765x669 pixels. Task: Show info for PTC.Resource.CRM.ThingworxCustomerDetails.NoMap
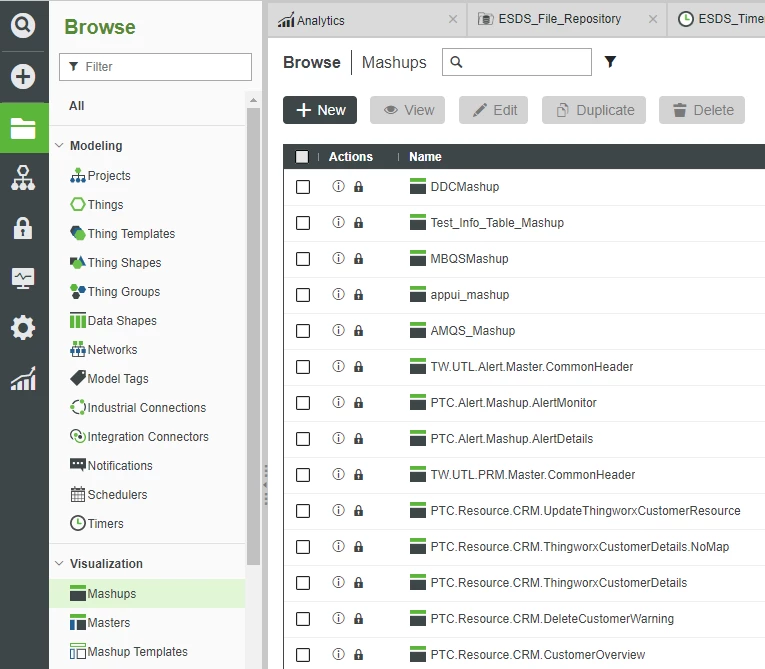pyautogui.click(x=338, y=546)
